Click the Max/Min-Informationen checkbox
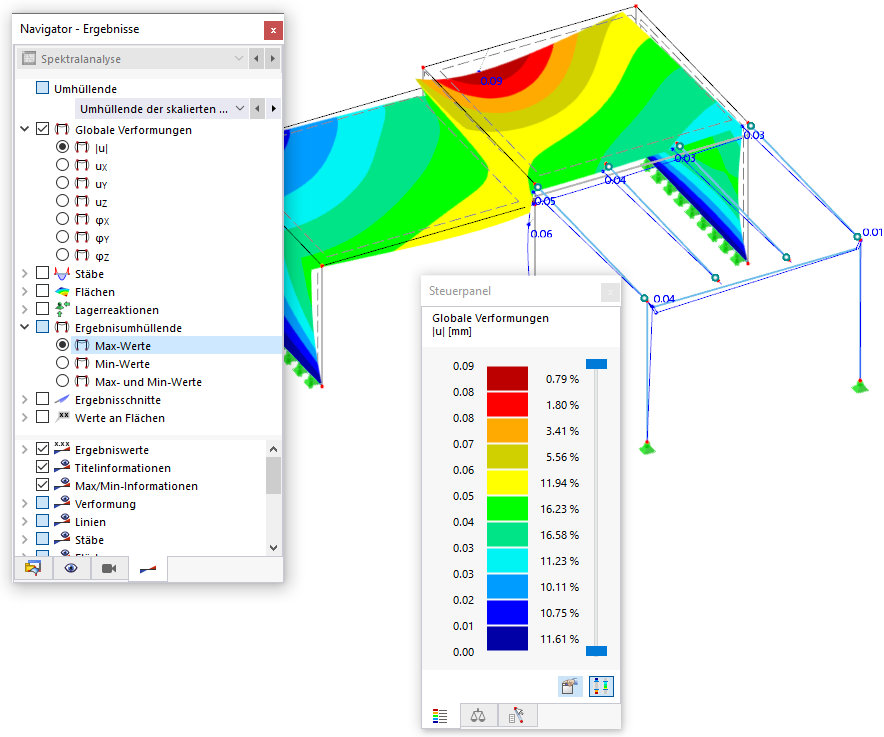 pos(42,484)
